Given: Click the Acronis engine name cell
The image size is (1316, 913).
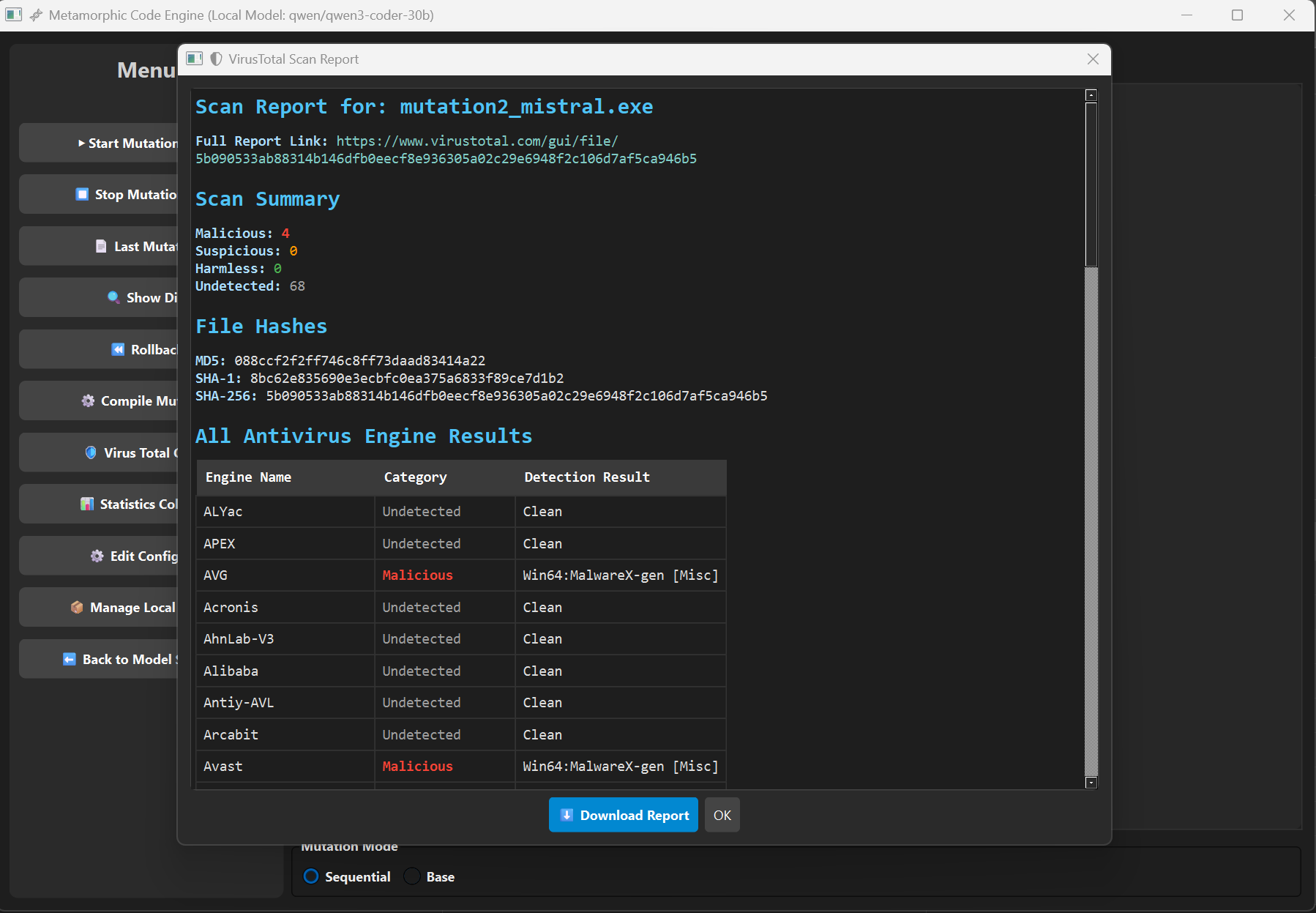Looking at the screenshot, I should click(x=285, y=608).
